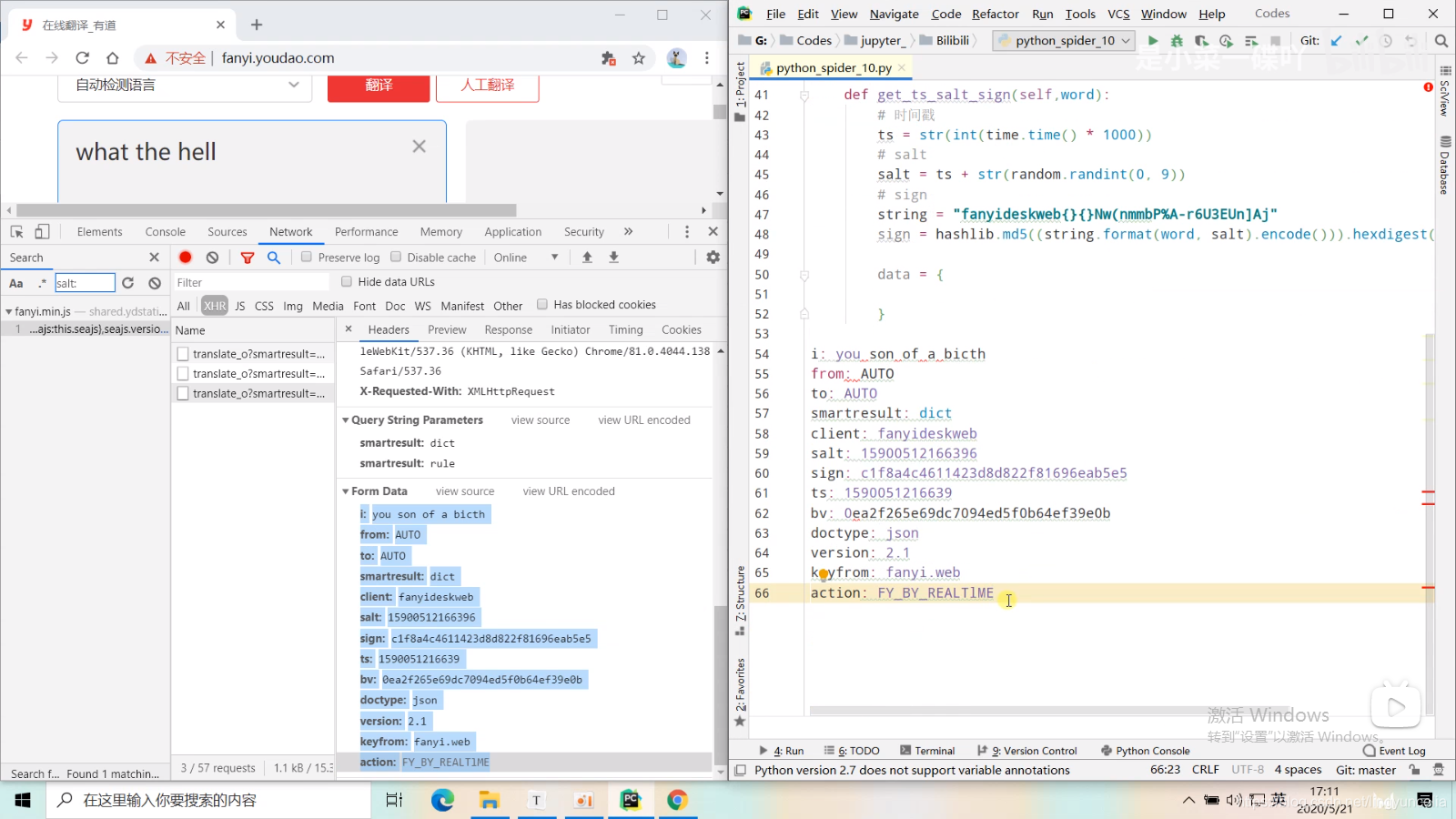Show more DevTools tabs chevron
The image size is (1456, 819).
point(628,232)
